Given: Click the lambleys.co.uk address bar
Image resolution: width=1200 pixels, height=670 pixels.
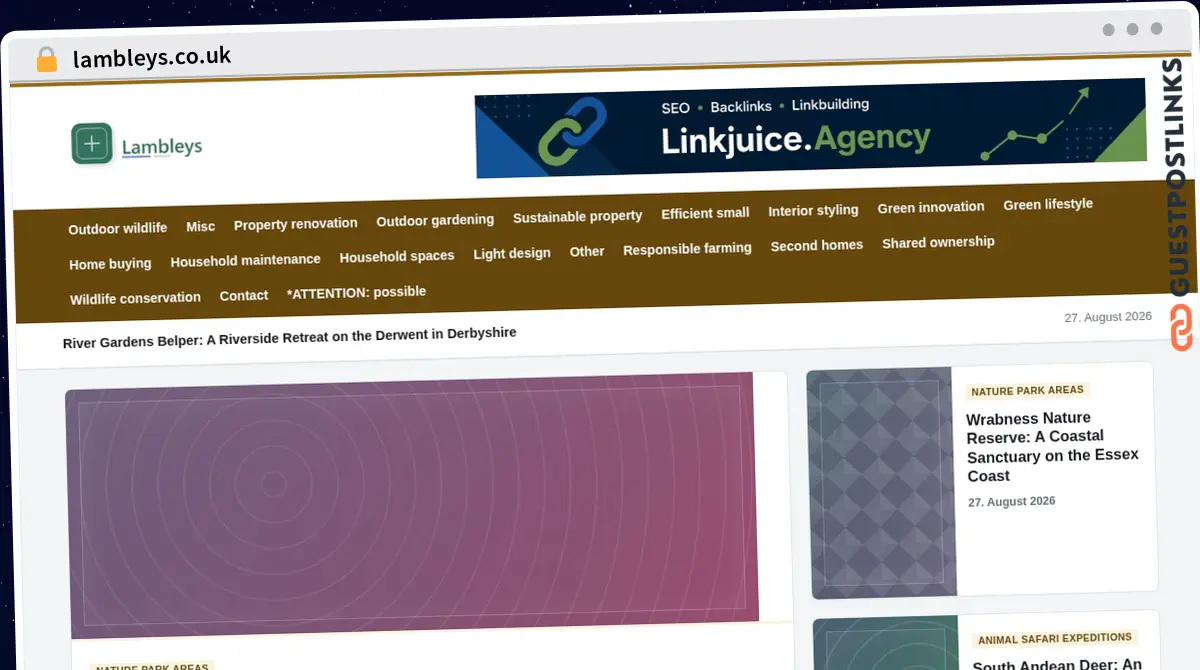Looking at the screenshot, I should tap(152, 57).
